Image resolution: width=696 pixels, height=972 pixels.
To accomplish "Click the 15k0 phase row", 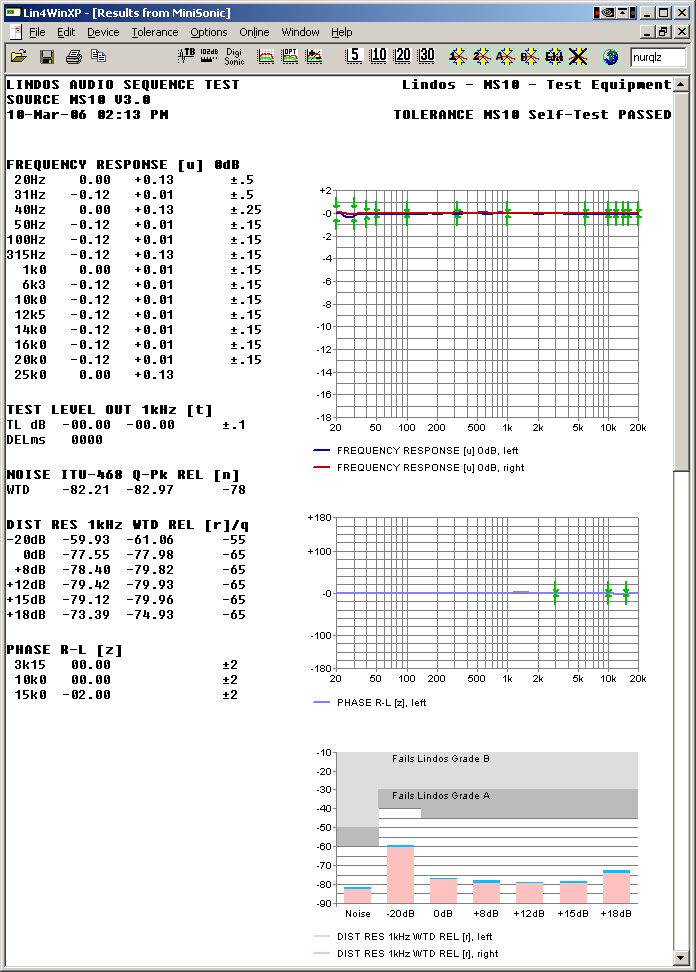I will [x=126, y=695].
